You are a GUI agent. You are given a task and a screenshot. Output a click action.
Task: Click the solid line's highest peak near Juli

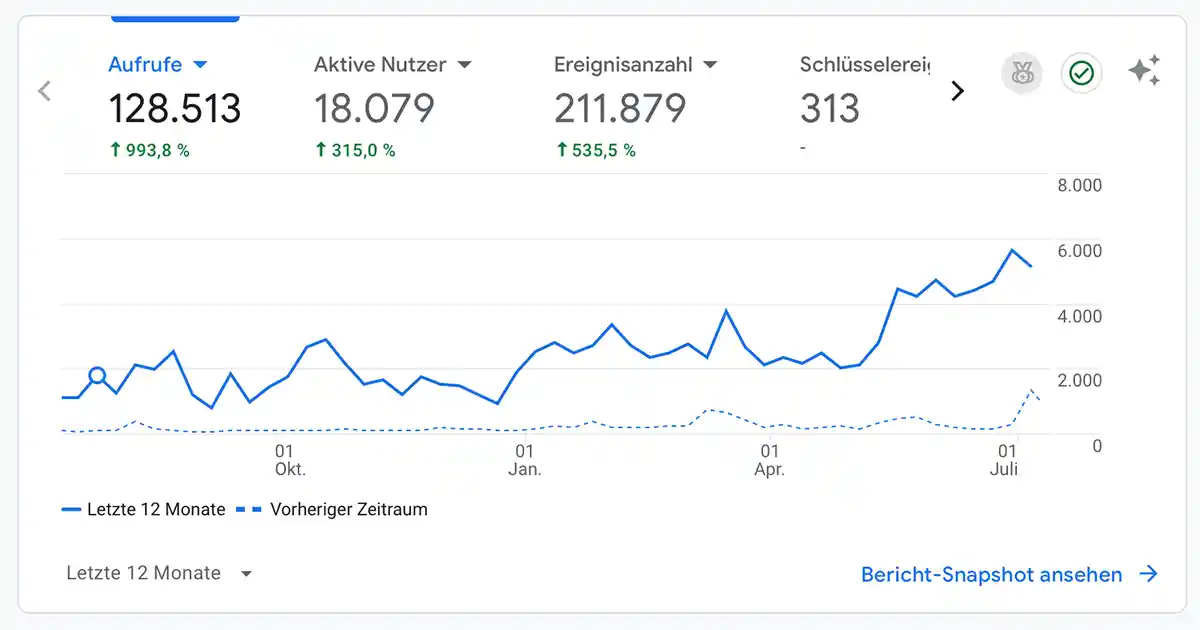1012,250
